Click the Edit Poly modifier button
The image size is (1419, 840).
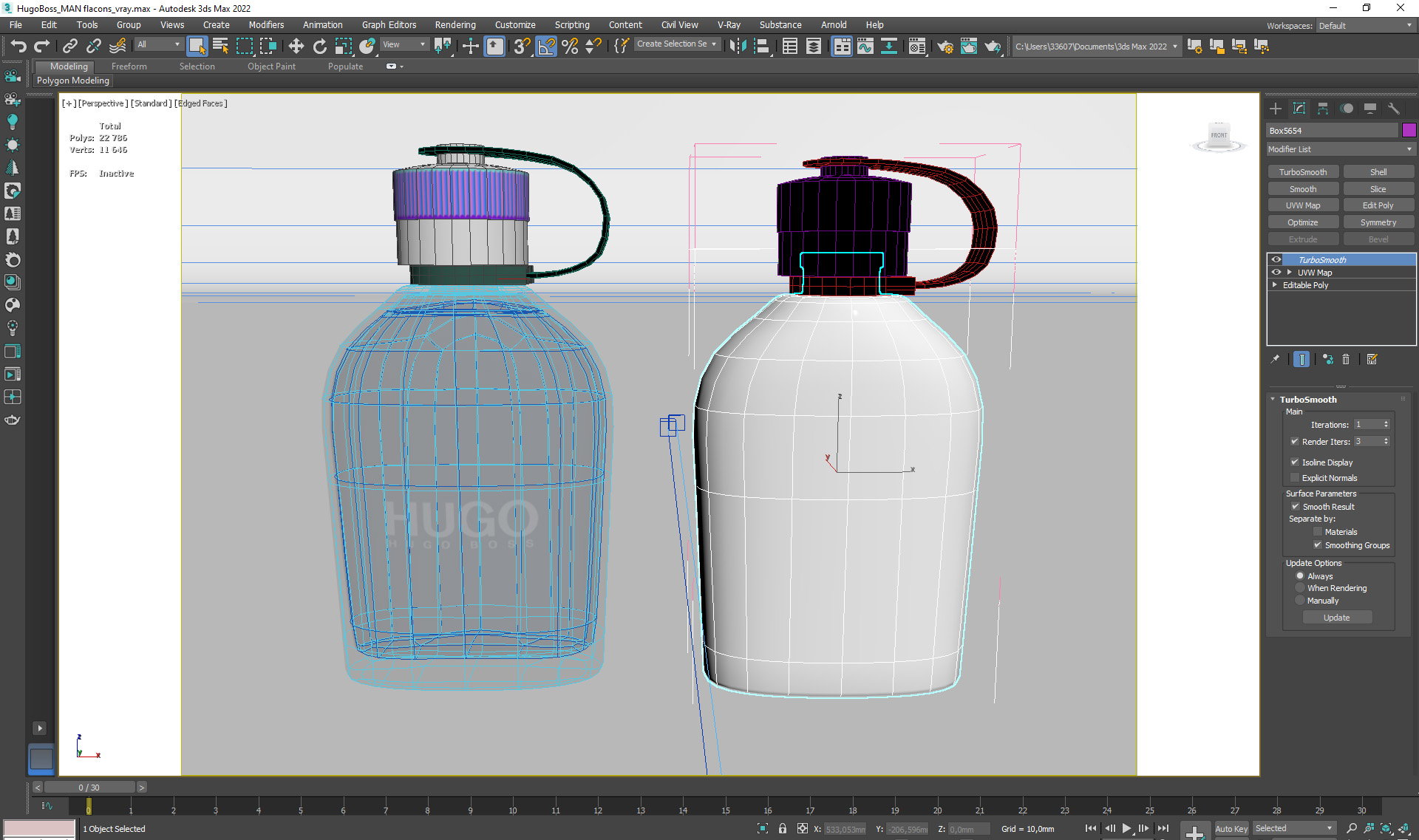1378,205
